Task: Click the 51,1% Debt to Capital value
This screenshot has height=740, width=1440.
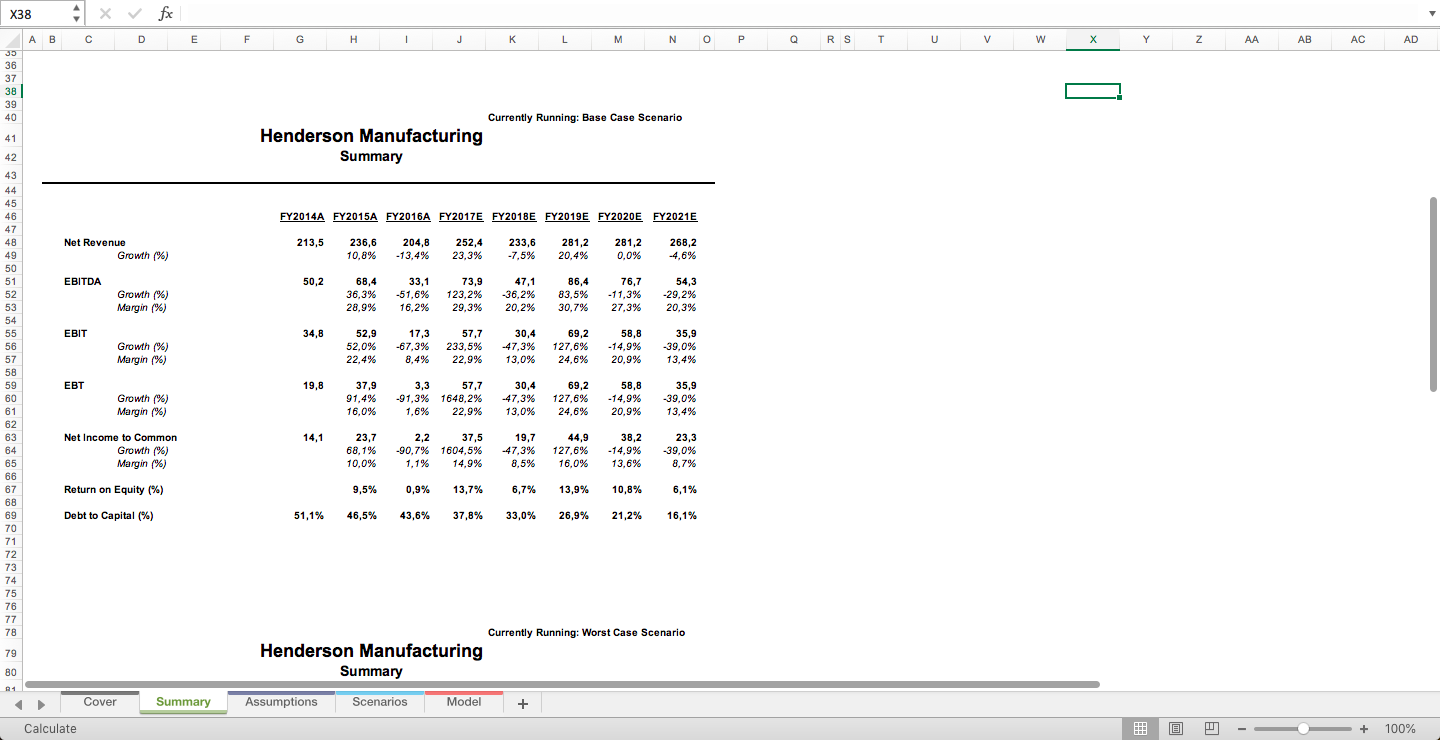Action: (x=309, y=516)
